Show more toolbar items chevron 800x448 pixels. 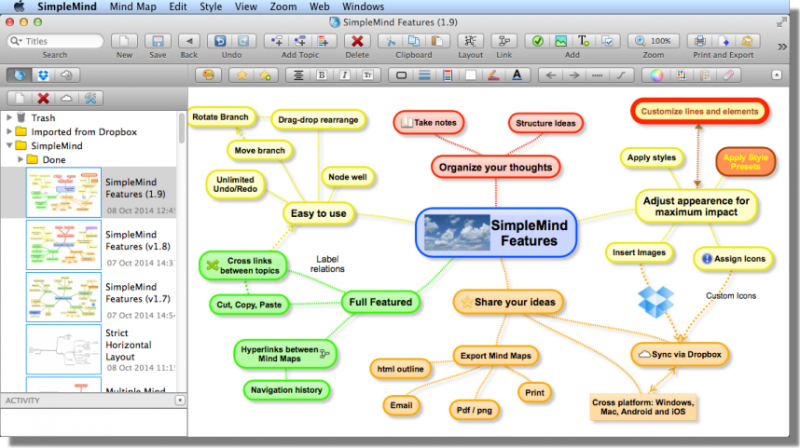(782, 47)
